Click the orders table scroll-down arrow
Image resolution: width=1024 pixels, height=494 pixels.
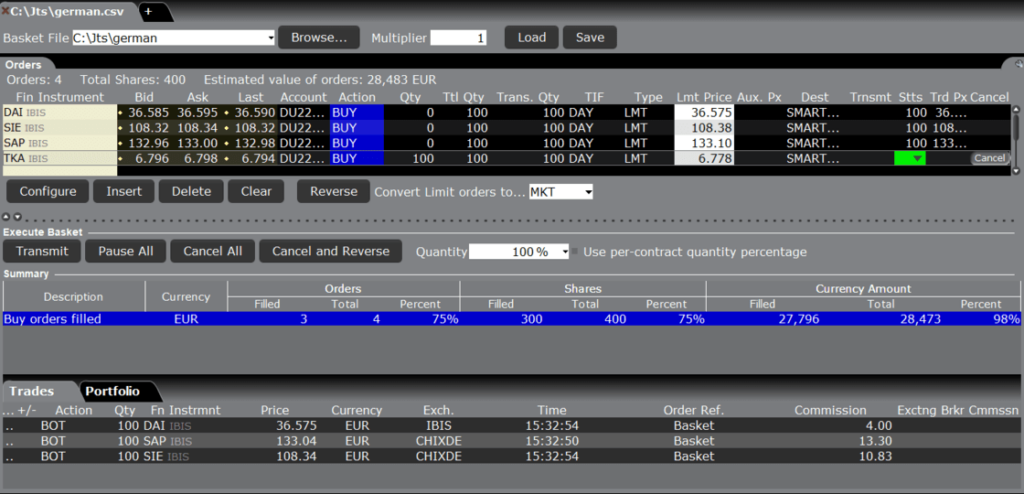point(1016,171)
